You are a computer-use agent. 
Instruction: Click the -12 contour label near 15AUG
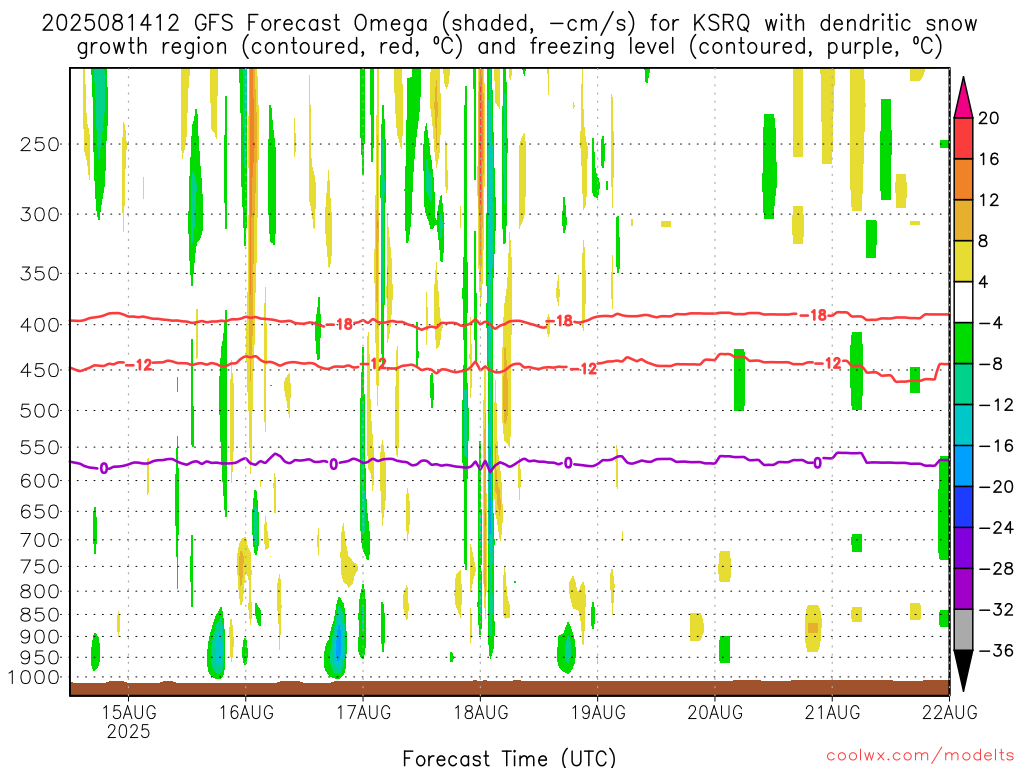coord(138,365)
